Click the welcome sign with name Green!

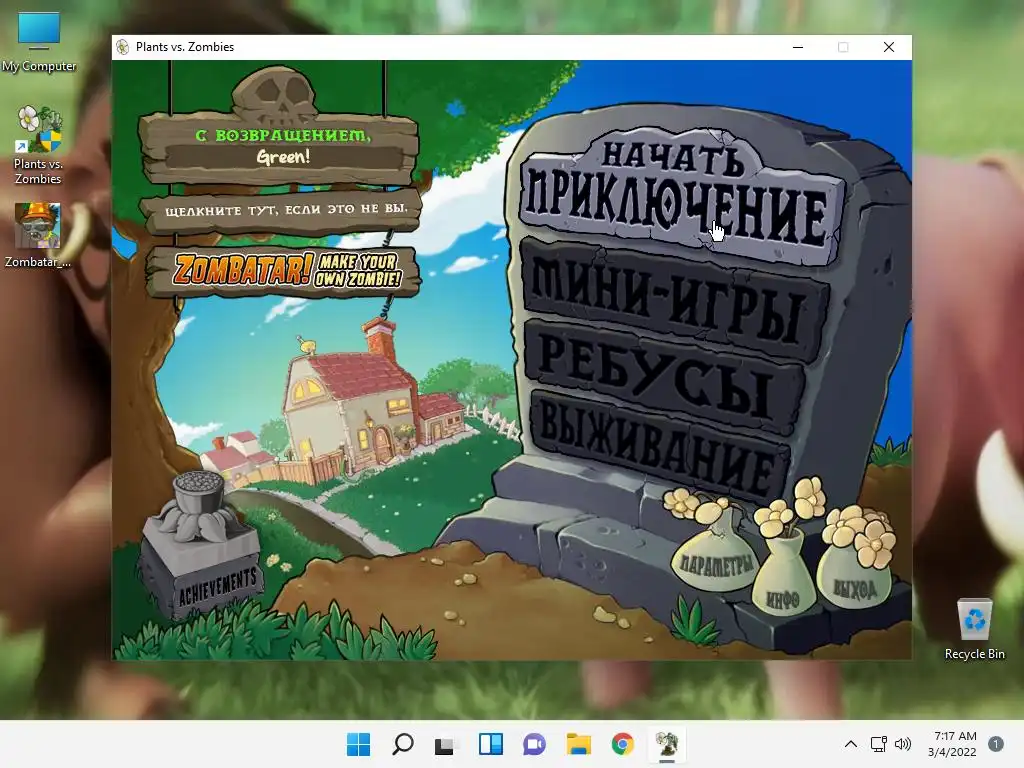point(281,147)
